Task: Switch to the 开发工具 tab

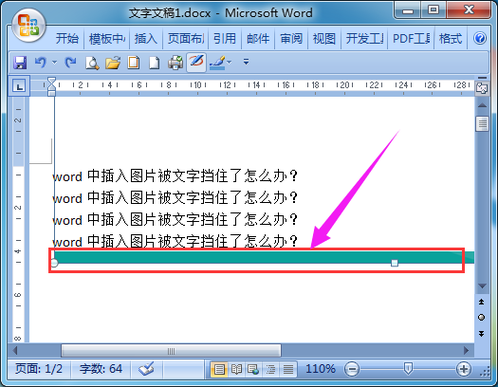Action: pyautogui.click(x=364, y=39)
